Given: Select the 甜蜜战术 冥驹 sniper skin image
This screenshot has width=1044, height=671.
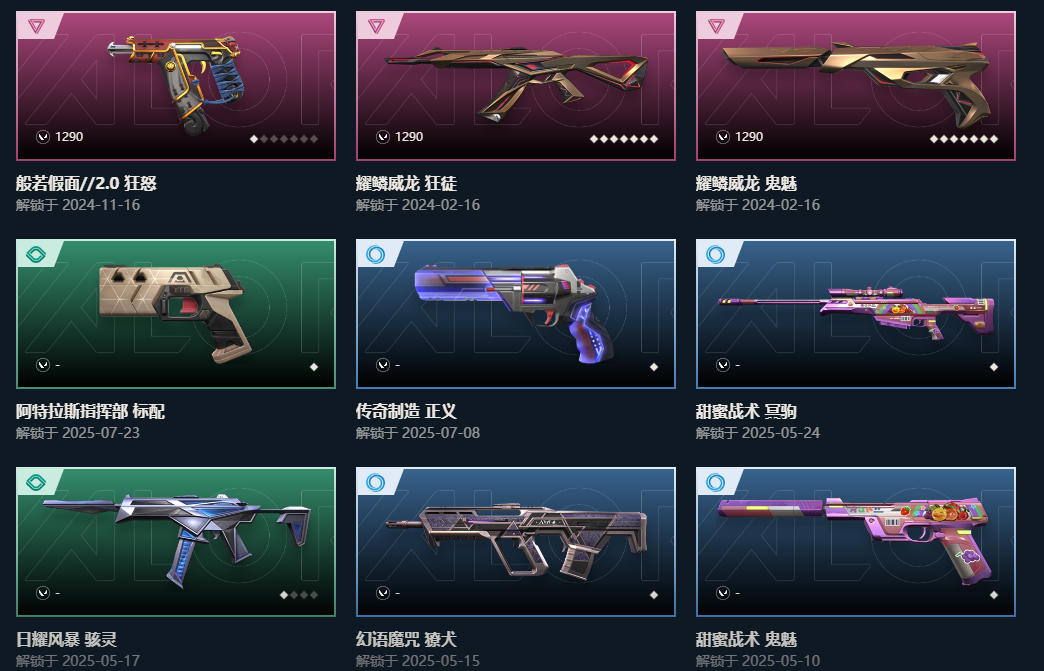Looking at the screenshot, I should (856, 314).
